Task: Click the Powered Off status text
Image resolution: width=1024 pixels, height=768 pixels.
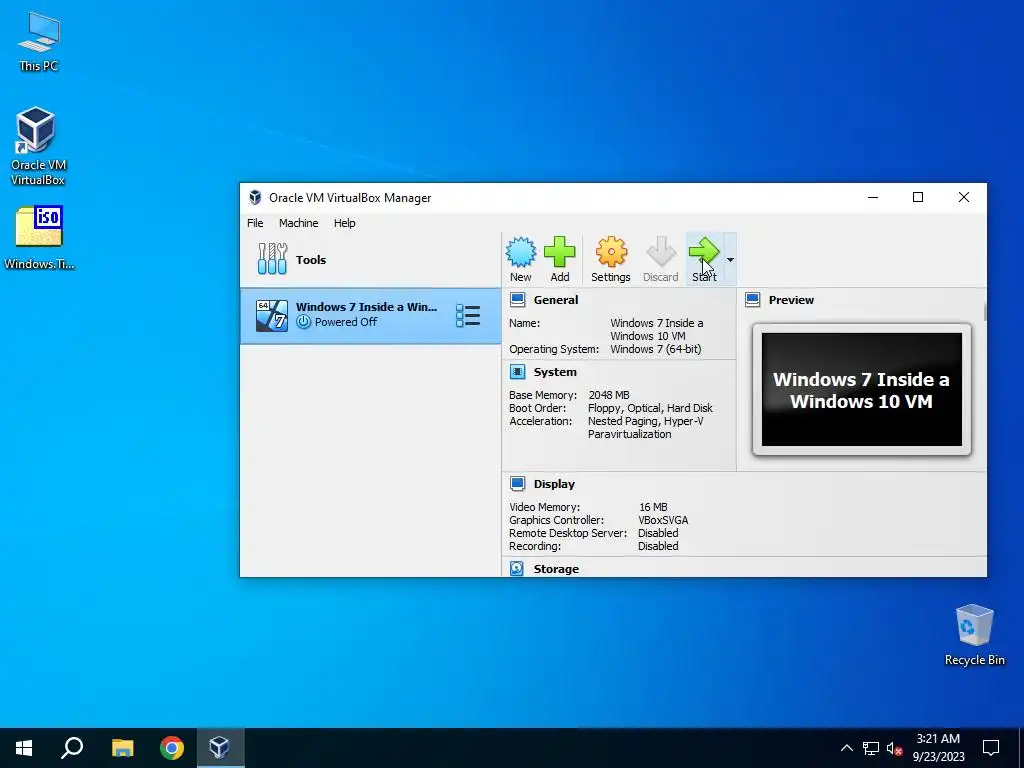Action: 345,322
